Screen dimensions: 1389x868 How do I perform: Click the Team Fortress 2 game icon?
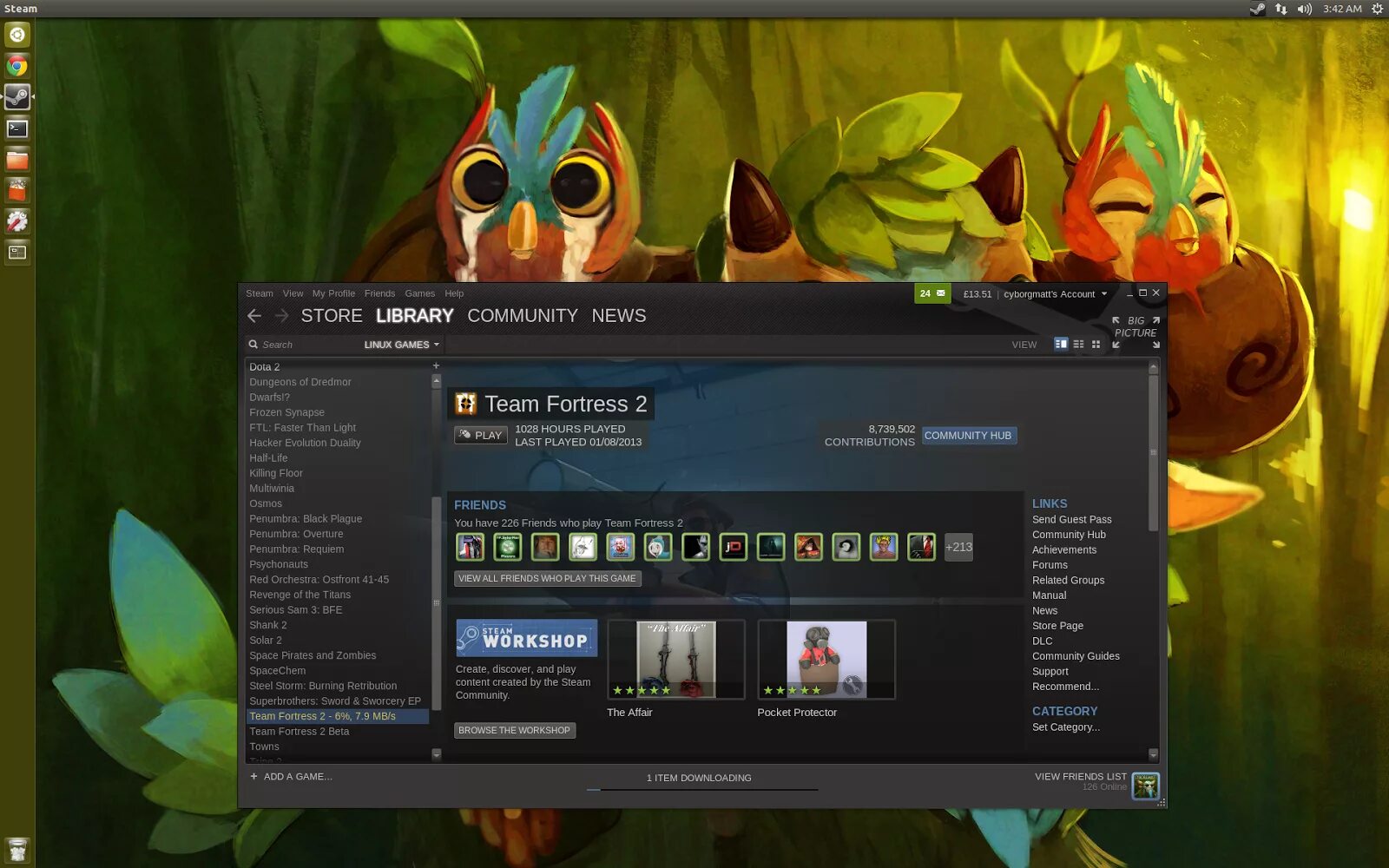(x=465, y=403)
